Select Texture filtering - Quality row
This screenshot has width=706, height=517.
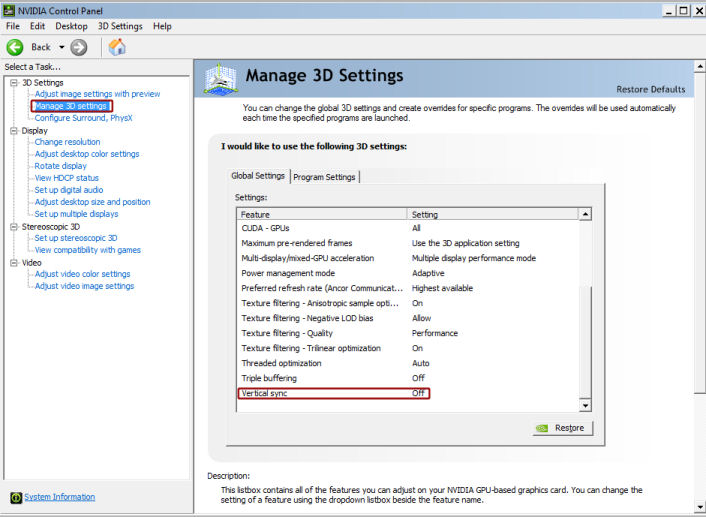click(x=408, y=333)
